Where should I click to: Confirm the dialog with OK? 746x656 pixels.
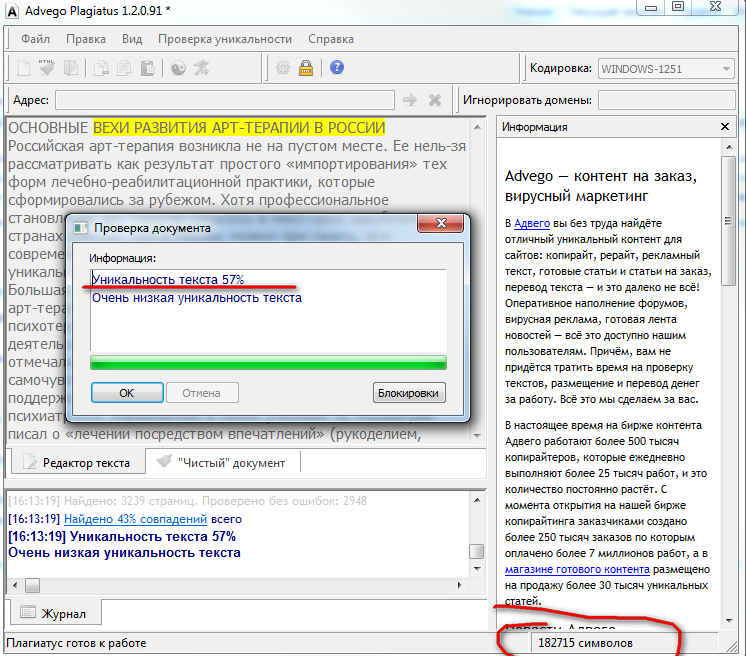pyautogui.click(x=127, y=393)
